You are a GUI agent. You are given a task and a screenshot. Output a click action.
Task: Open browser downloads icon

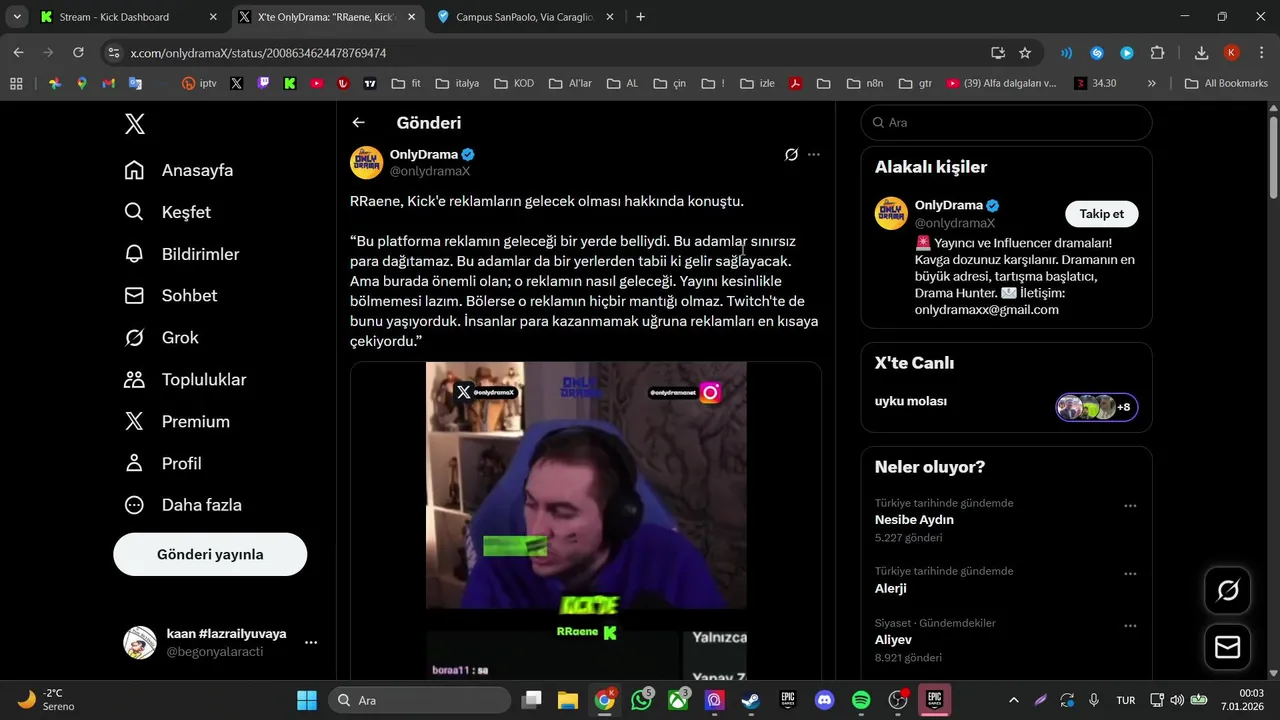click(x=1202, y=53)
